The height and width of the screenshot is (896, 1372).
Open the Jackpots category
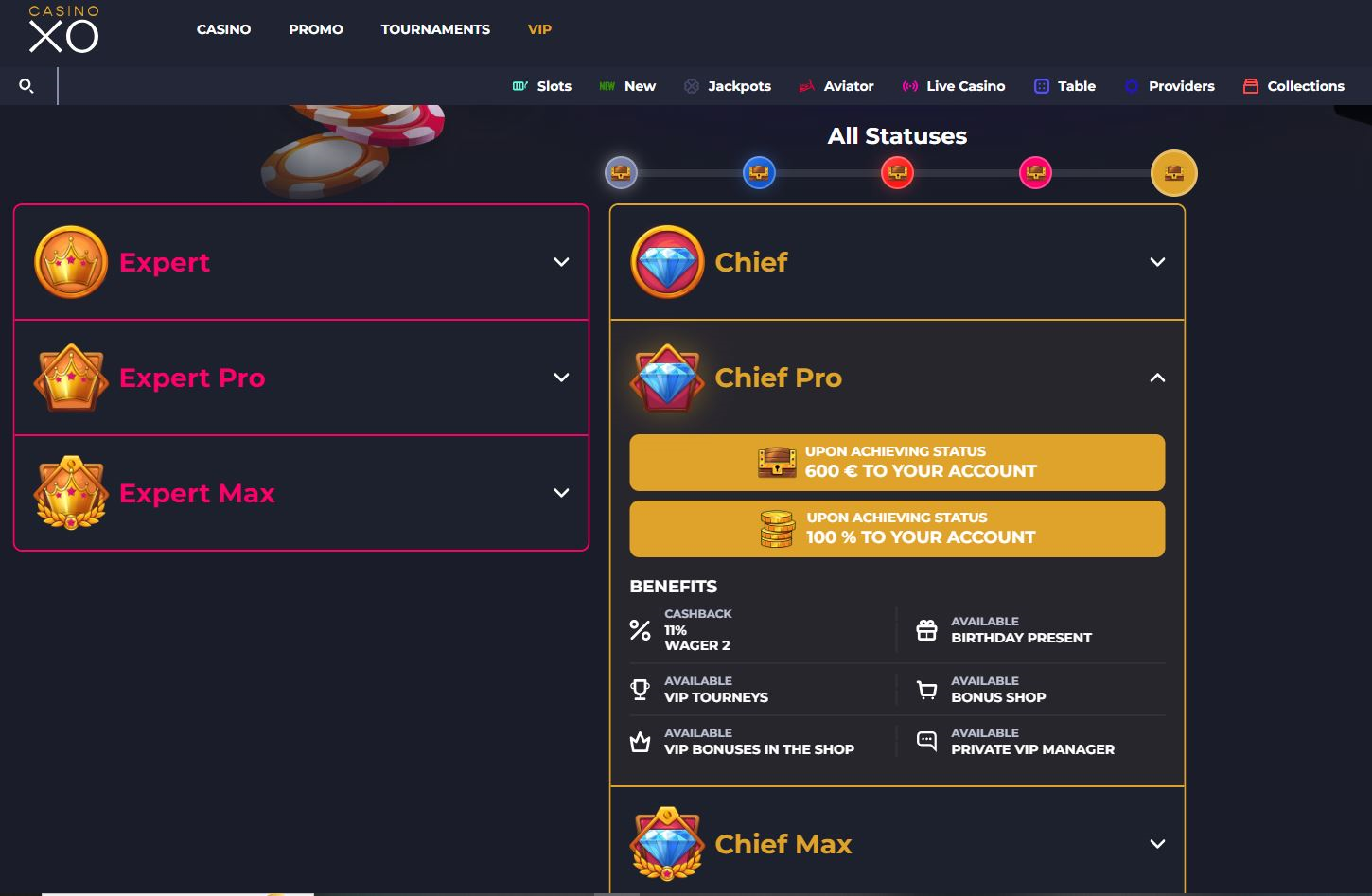coord(728,86)
